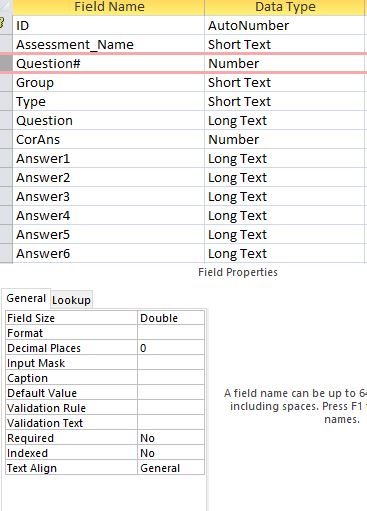367x511 pixels.
Task: Switch to the Lookup tab
Action: [71, 300]
